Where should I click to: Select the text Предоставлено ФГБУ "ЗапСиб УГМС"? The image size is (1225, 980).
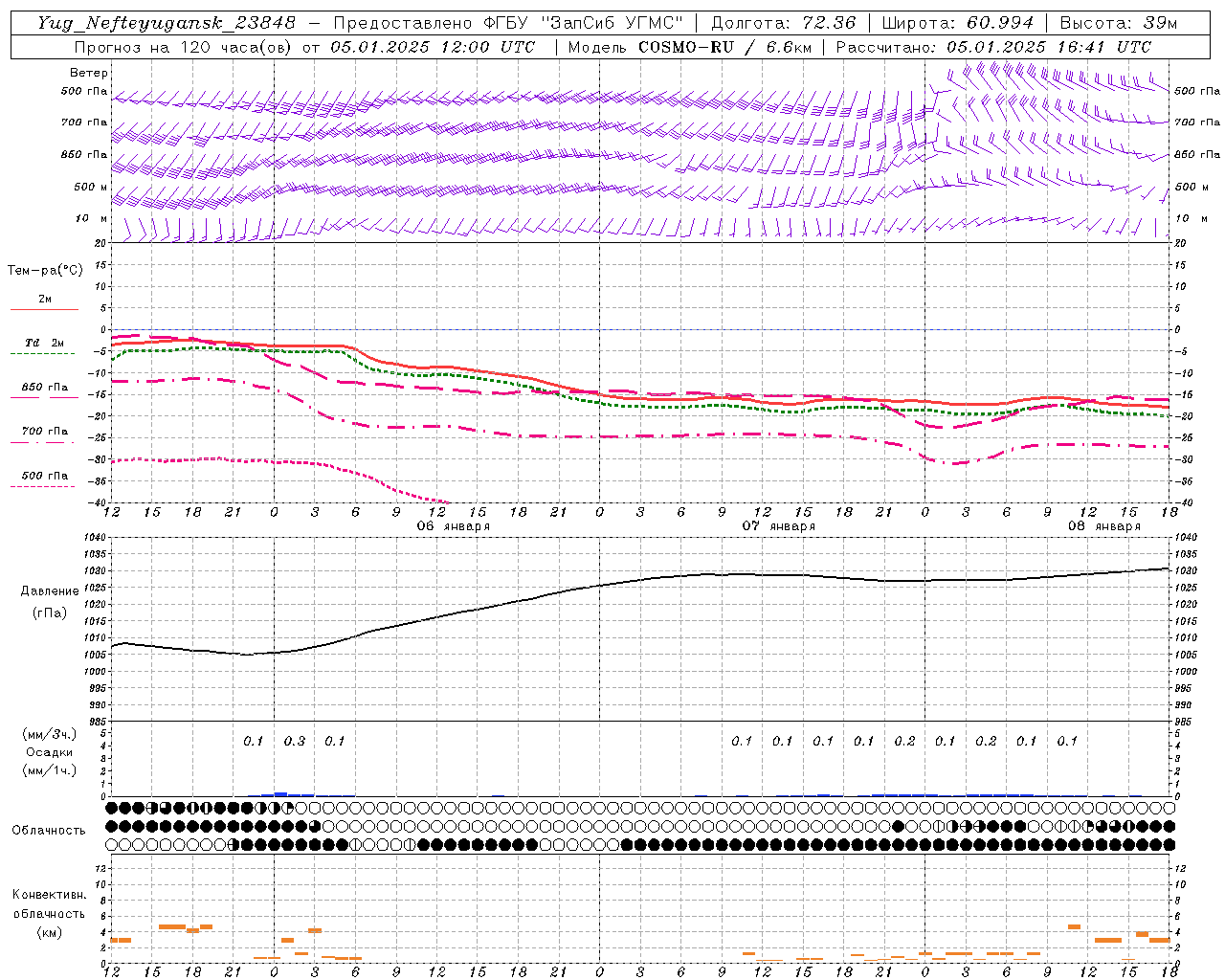(x=508, y=22)
